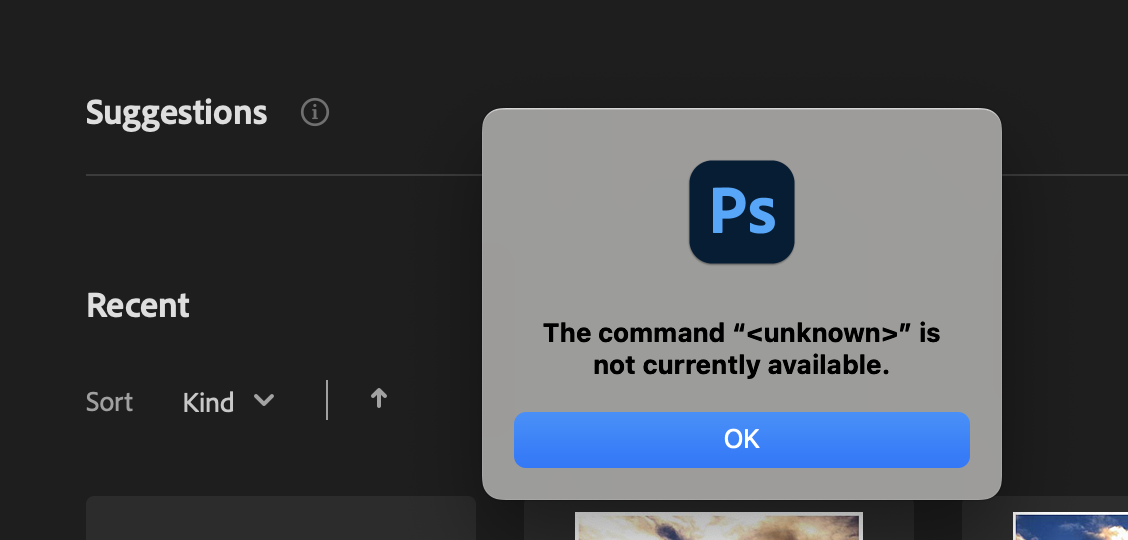Click the Recent section heading
The height and width of the screenshot is (540, 1128).
(x=138, y=305)
